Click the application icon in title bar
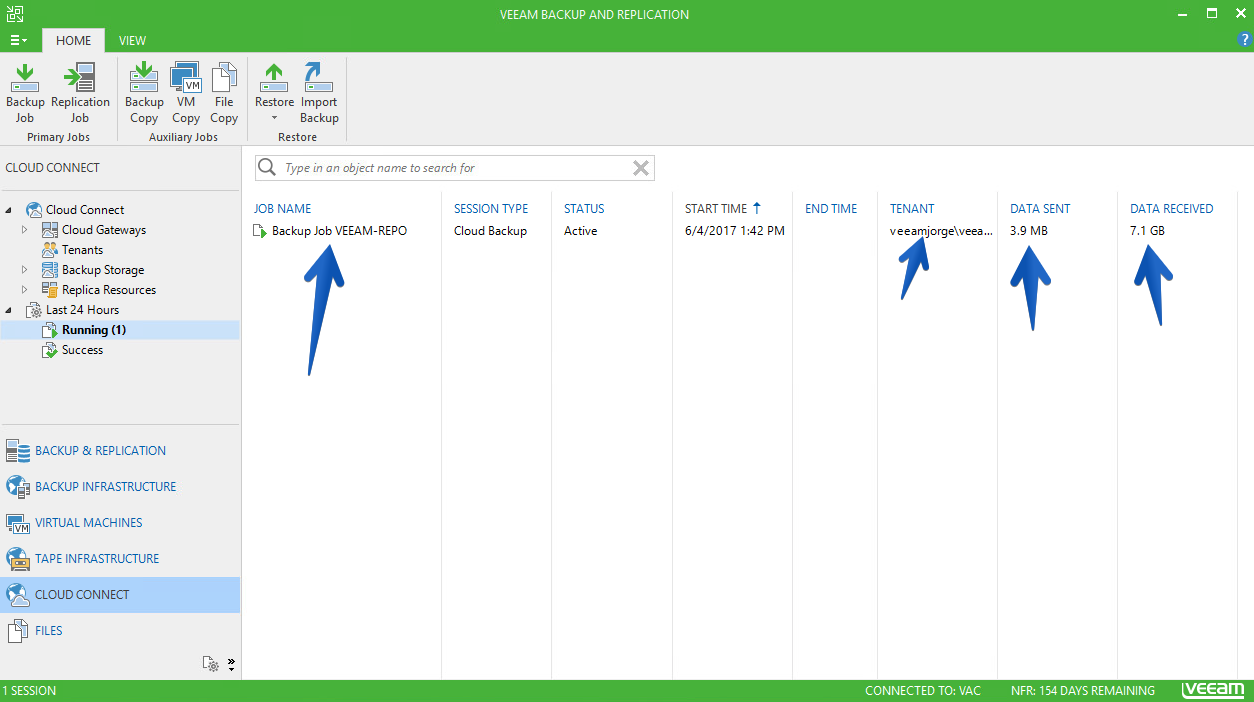The image size is (1254, 702). click(14, 13)
